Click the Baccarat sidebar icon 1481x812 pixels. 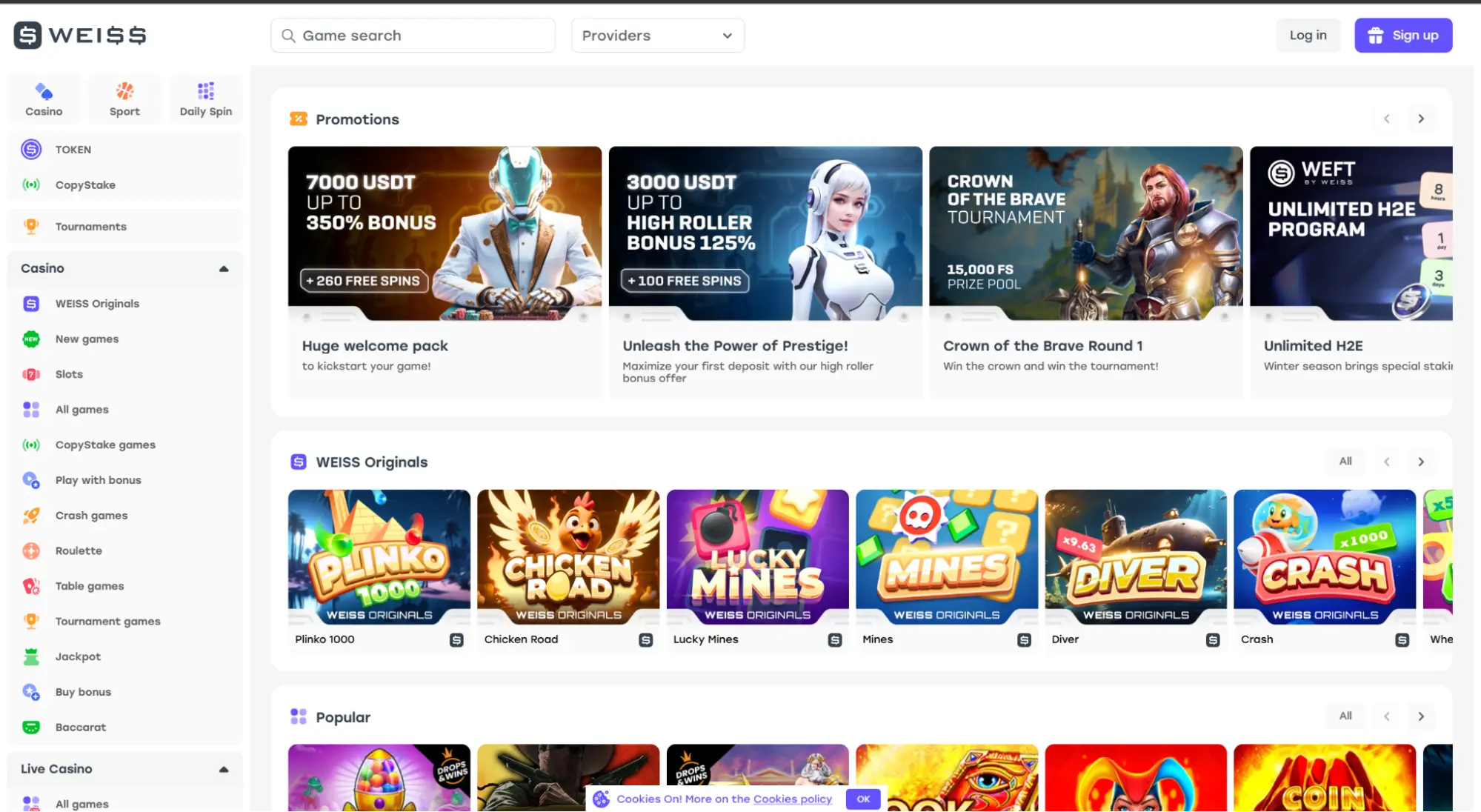[31, 728]
